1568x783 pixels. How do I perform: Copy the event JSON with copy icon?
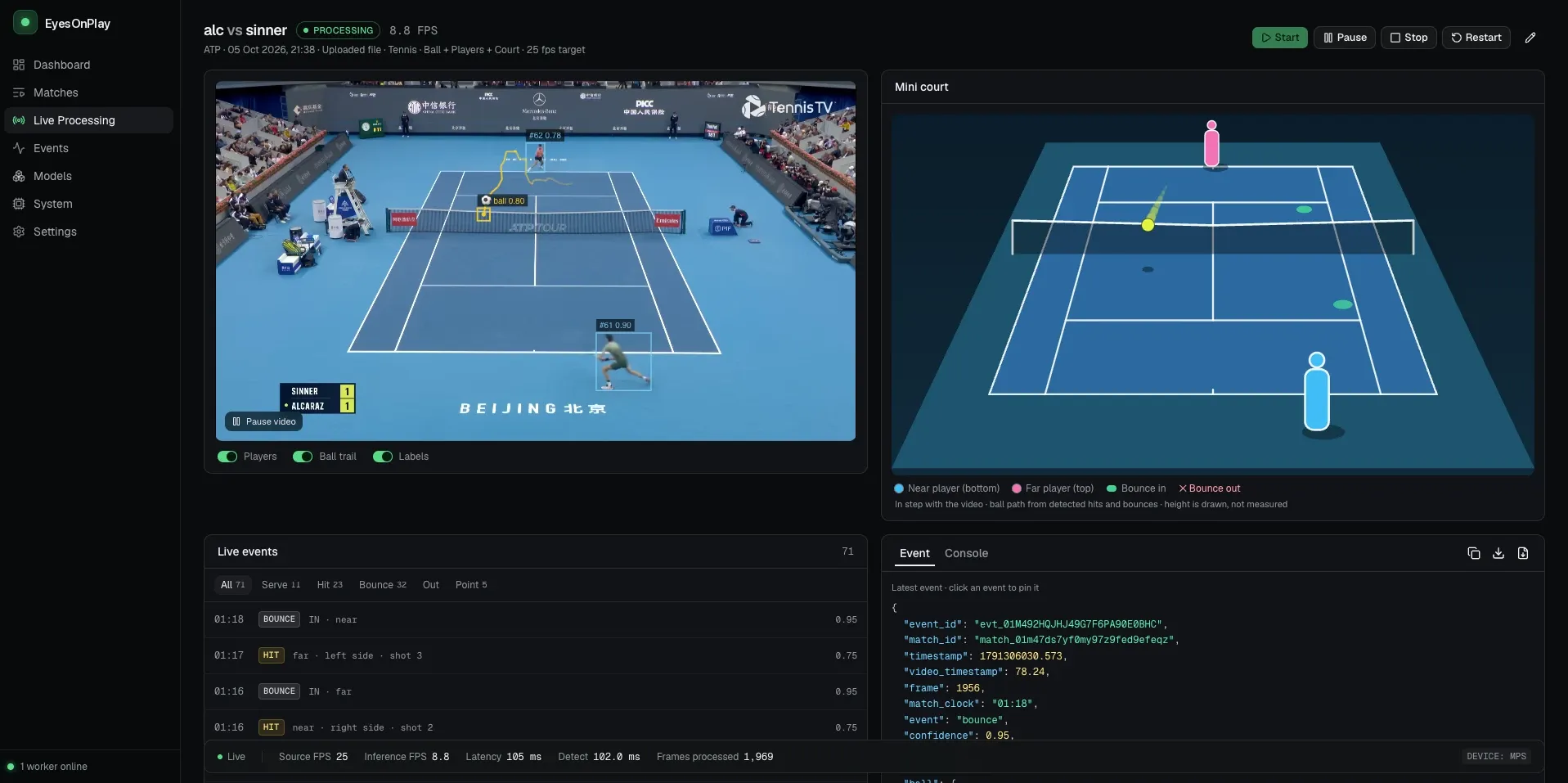[1474, 553]
